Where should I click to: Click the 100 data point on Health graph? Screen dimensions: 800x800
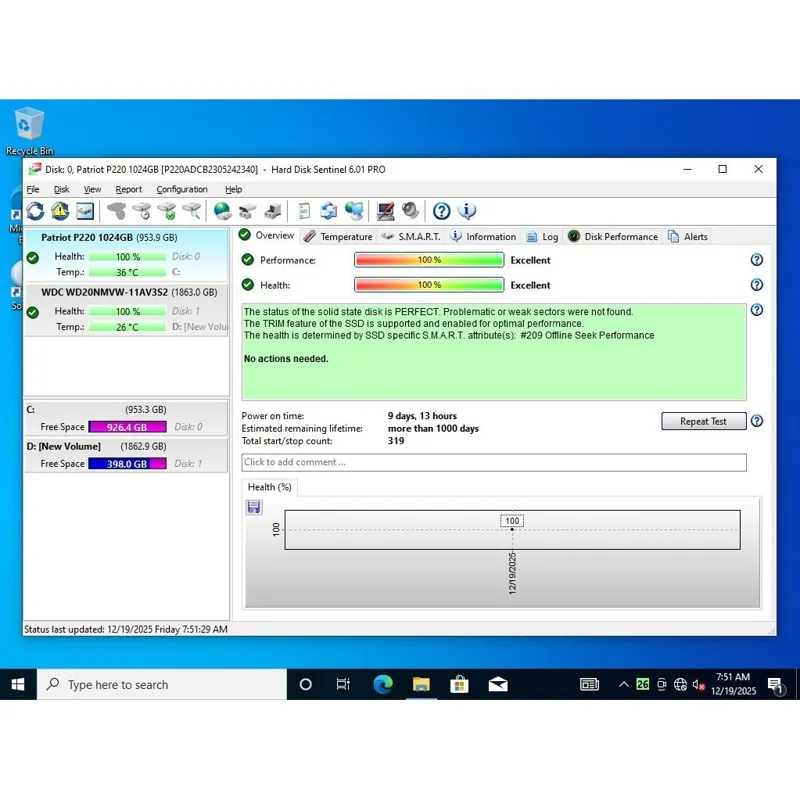[x=512, y=529]
